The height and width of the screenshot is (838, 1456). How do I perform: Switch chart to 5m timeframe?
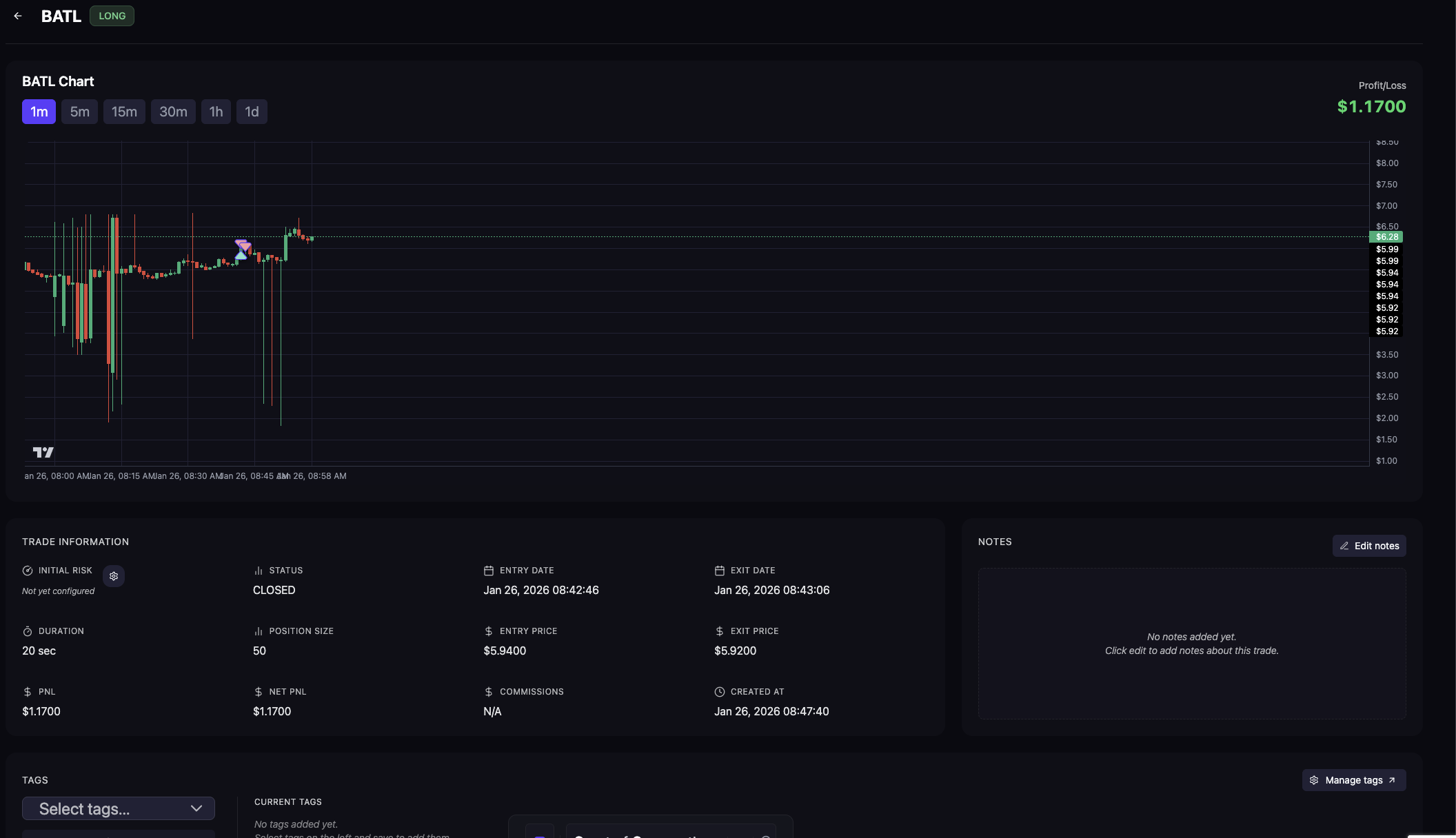point(80,112)
